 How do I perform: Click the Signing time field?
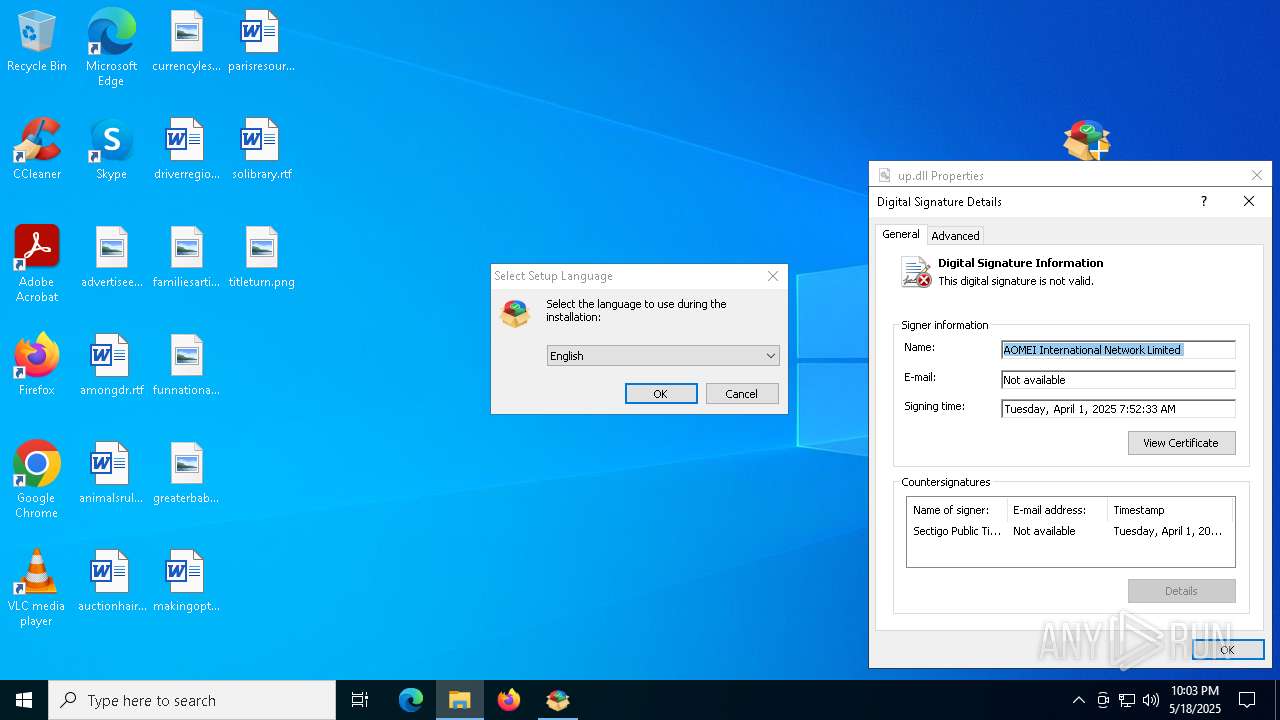tap(1118, 409)
